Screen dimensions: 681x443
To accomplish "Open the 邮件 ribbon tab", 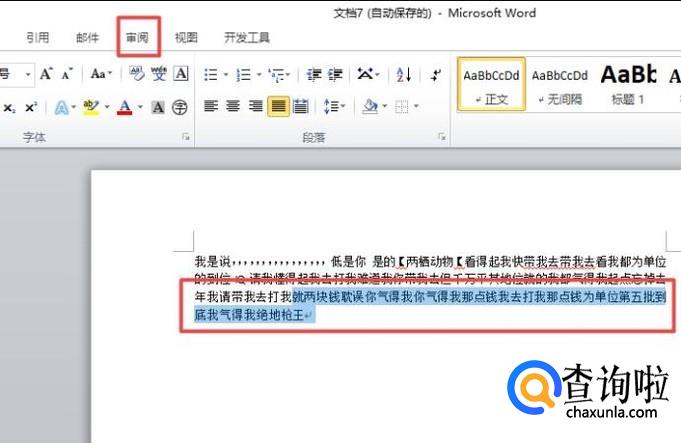I will [x=87, y=37].
